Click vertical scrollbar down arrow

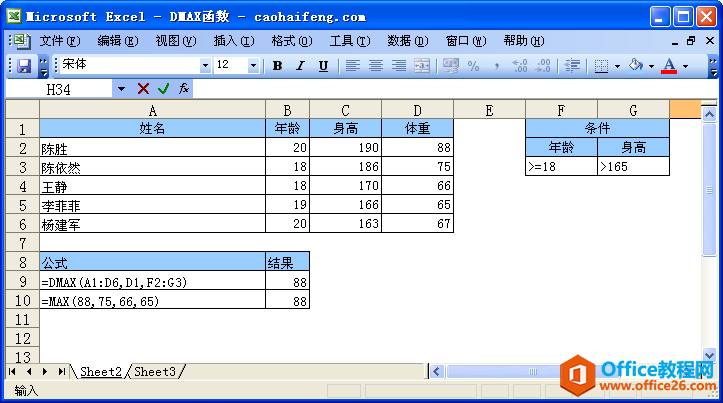(709, 355)
